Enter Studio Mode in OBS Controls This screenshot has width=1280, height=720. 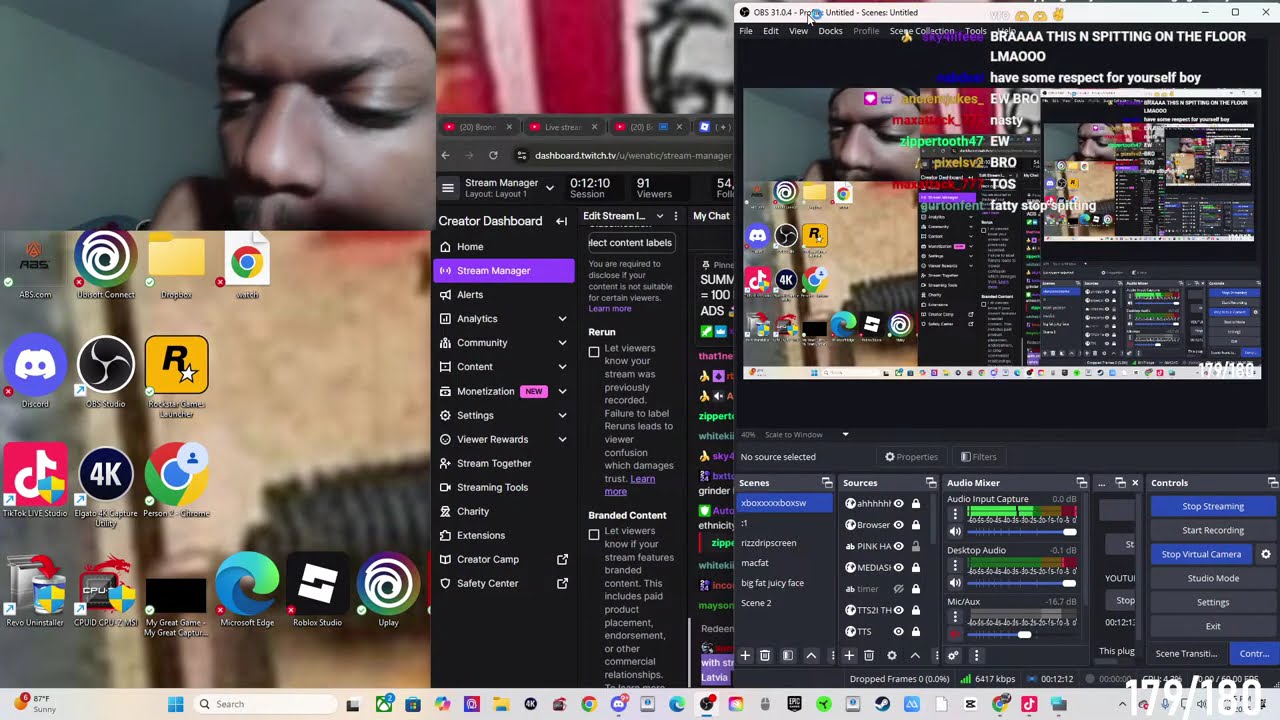point(1213,578)
